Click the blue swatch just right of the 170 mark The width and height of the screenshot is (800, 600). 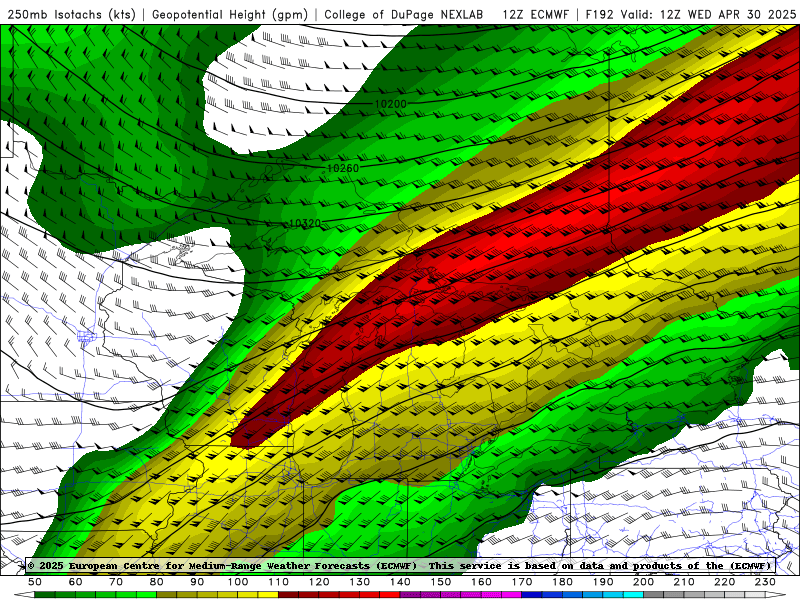pyautogui.click(x=532, y=595)
